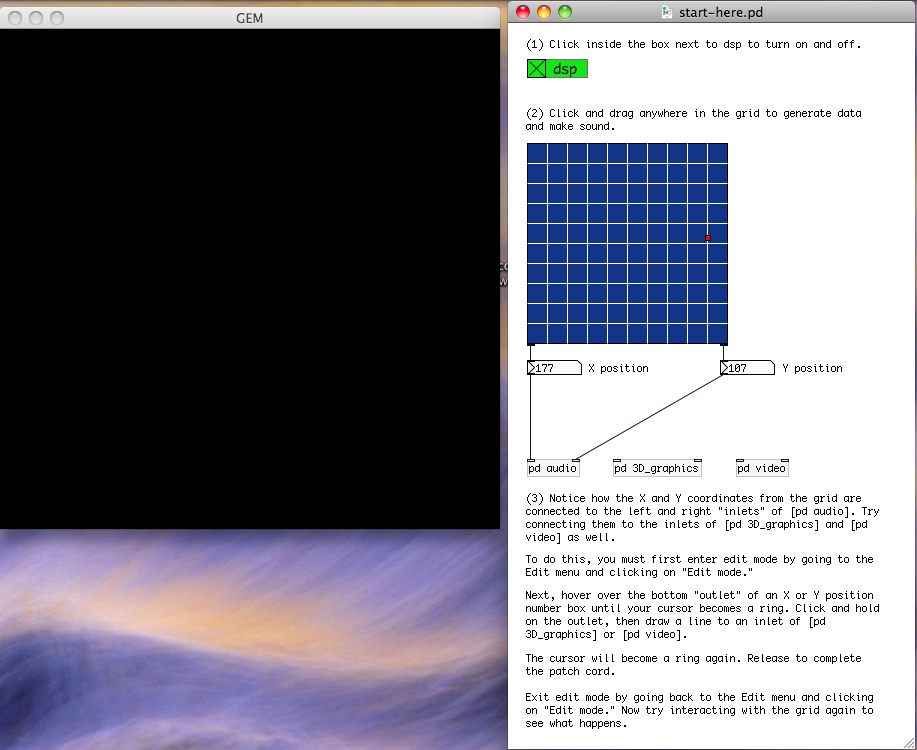
Task: Click the right inlet of pd audio
Action: pyautogui.click(x=575, y=461)
